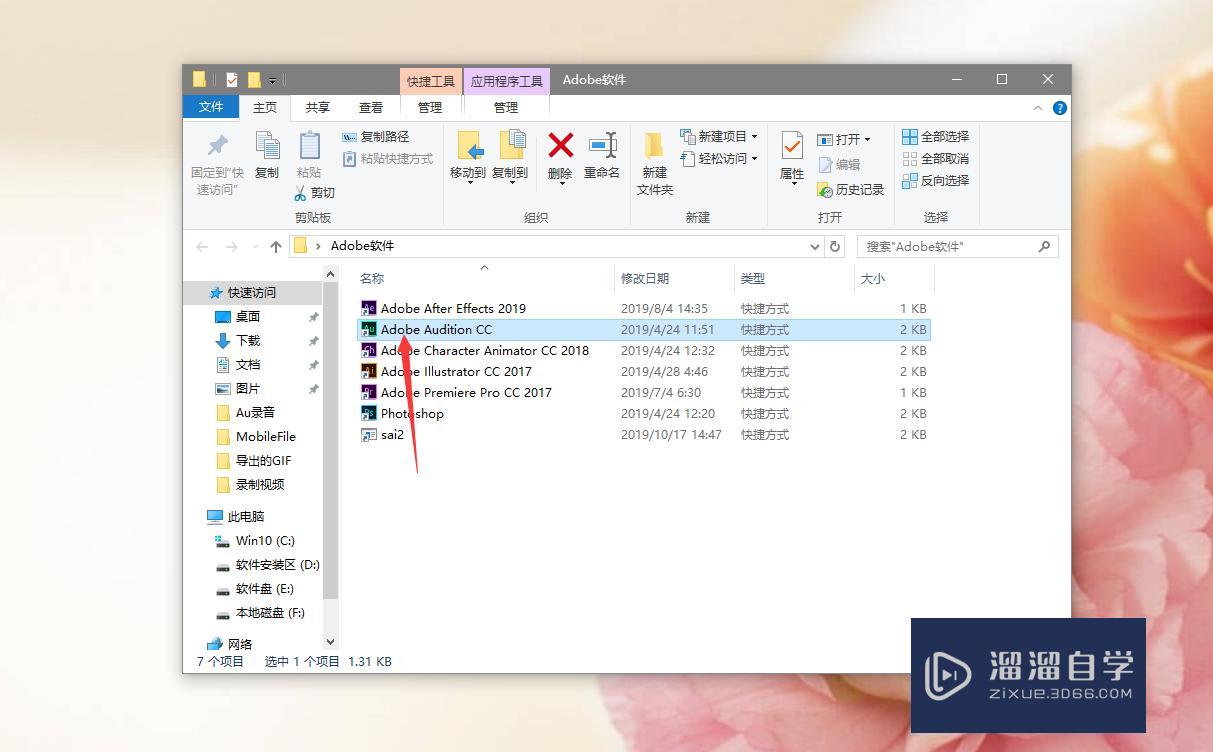1213x752 pixels.
Task: Click the search Adobe软件 box
Action: 957,246
